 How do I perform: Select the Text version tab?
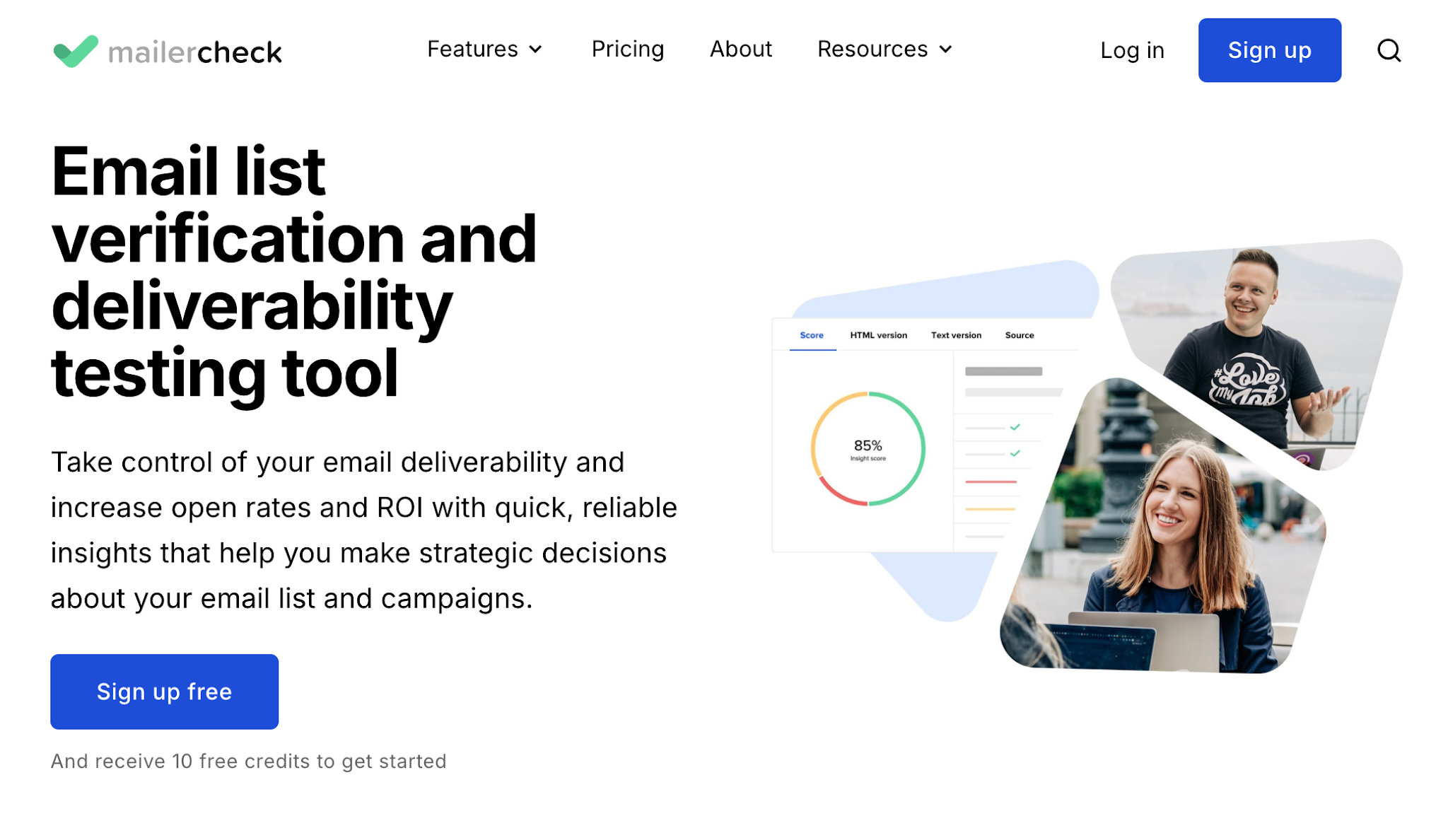[956, 335]
